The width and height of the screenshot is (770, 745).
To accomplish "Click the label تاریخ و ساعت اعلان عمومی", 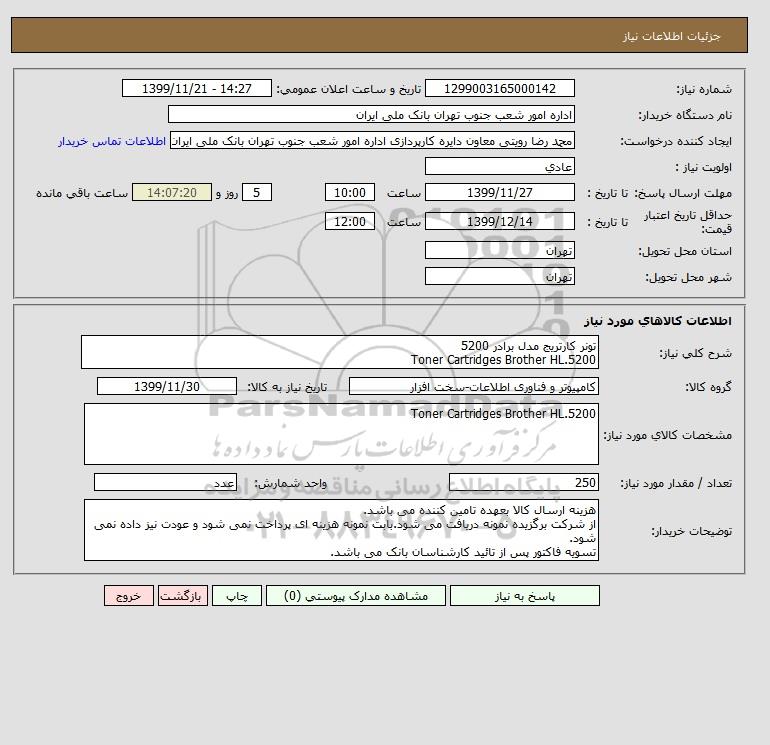I will (x=349, y=89).
